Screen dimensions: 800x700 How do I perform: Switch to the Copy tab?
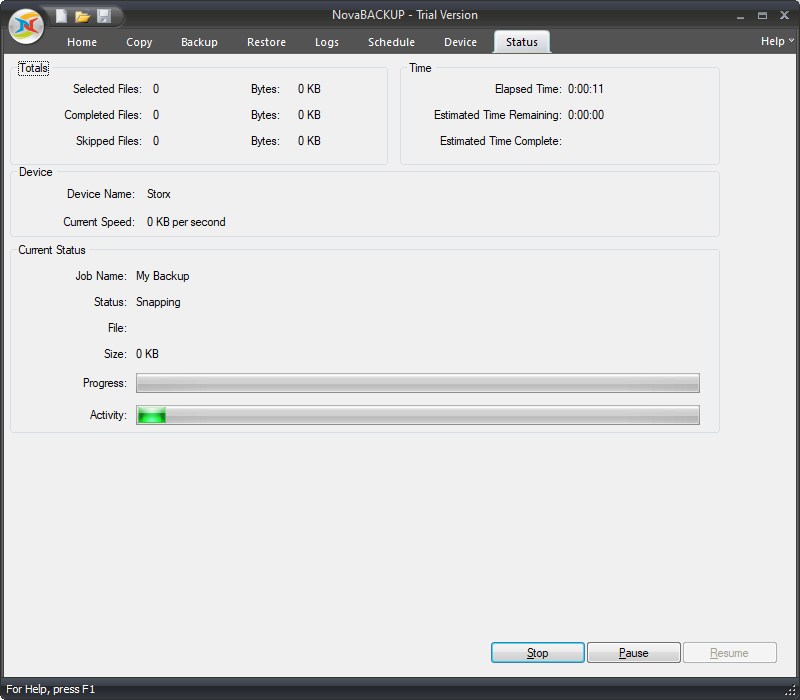point(139,42)
